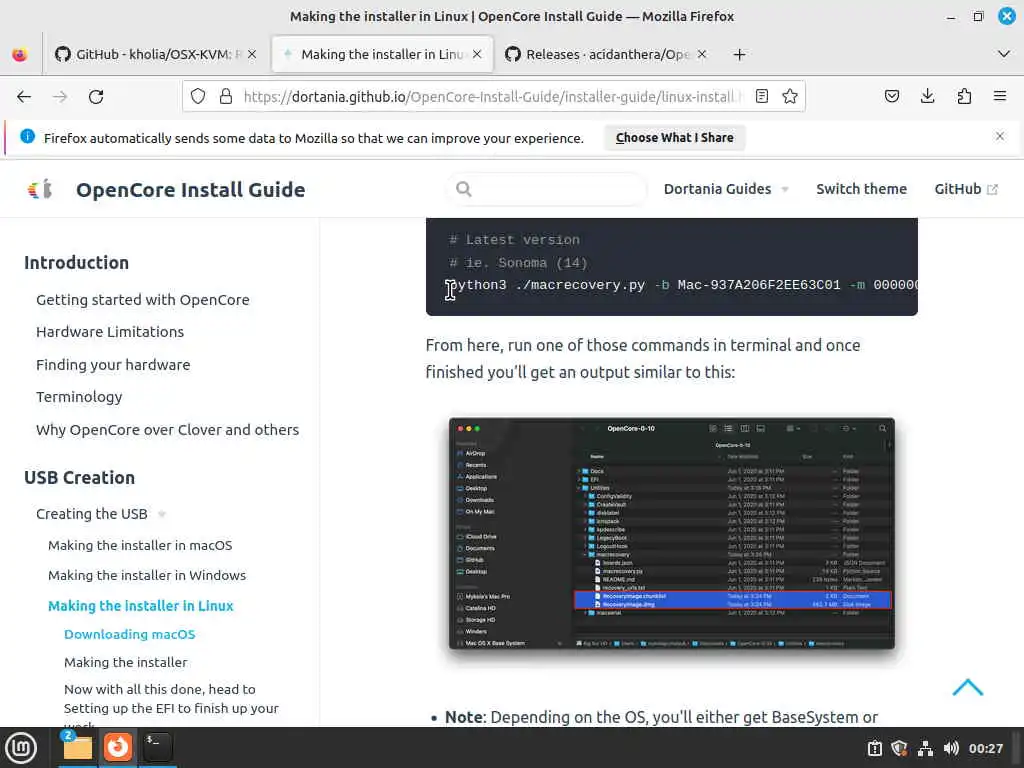Screen dimensions: 1024x768
Task: Click back-to-top chevron arrow
Action: click(x=968, y=687)
